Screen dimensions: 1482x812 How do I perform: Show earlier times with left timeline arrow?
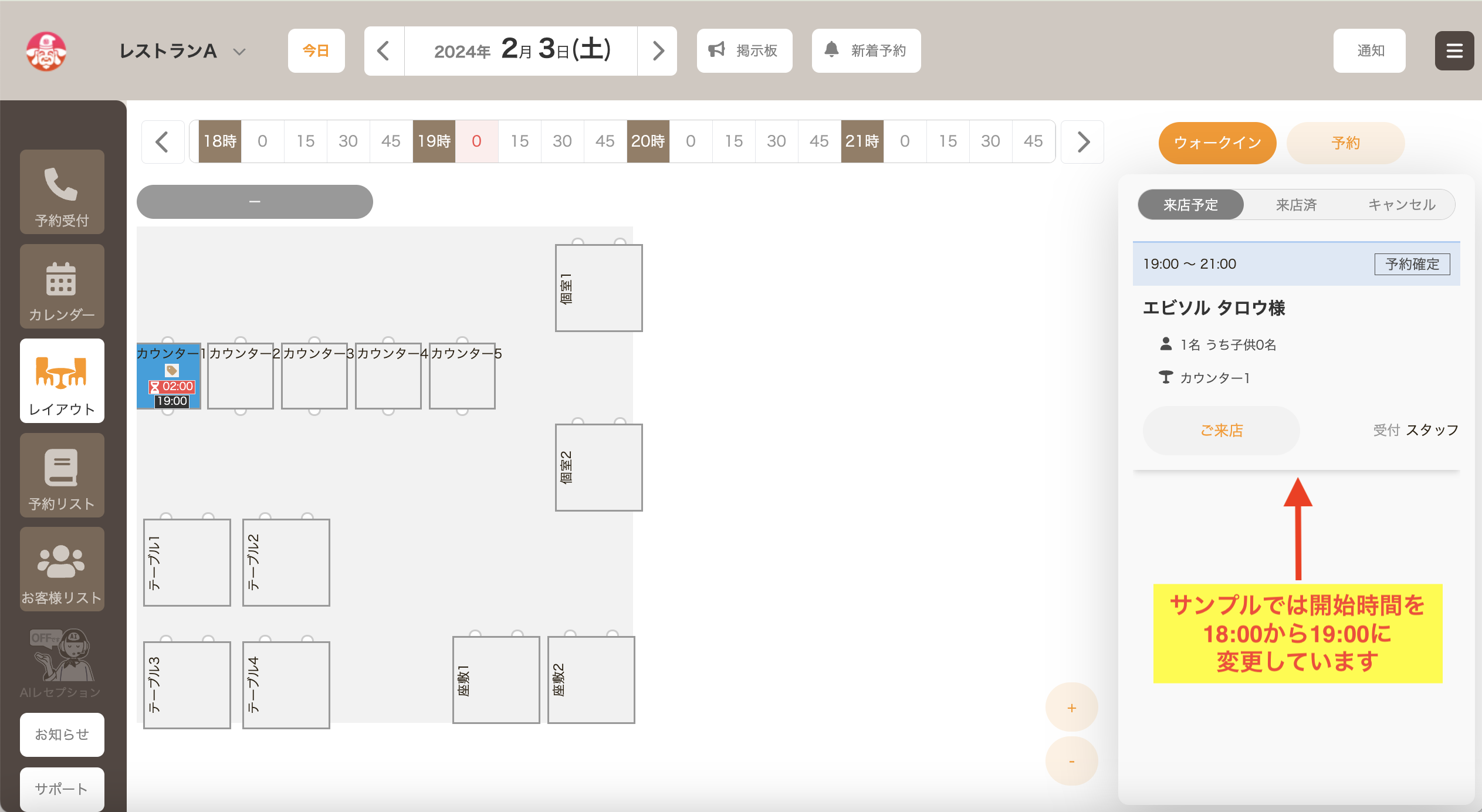tap(163, 141)
